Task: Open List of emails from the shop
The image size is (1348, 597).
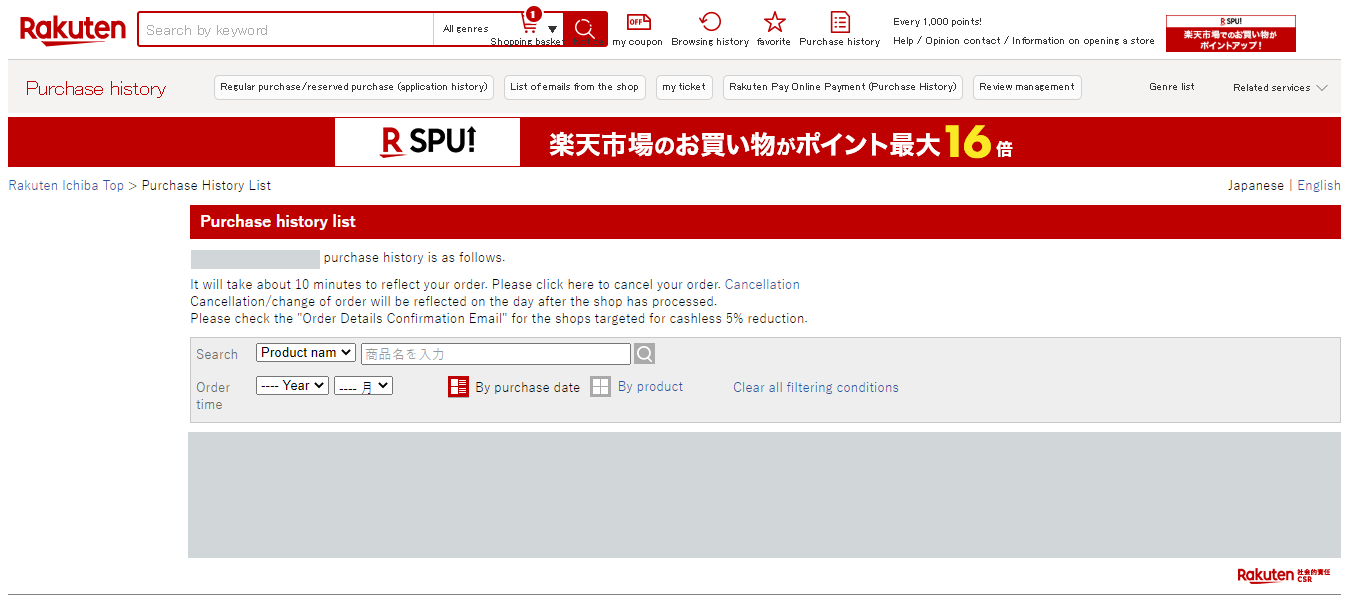Action: tap(574, 87)
